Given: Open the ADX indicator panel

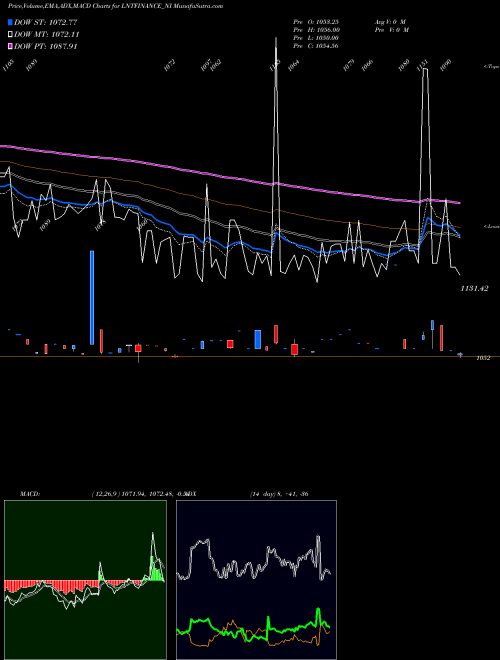Looking at the screenshot, I should coord(256,580).
